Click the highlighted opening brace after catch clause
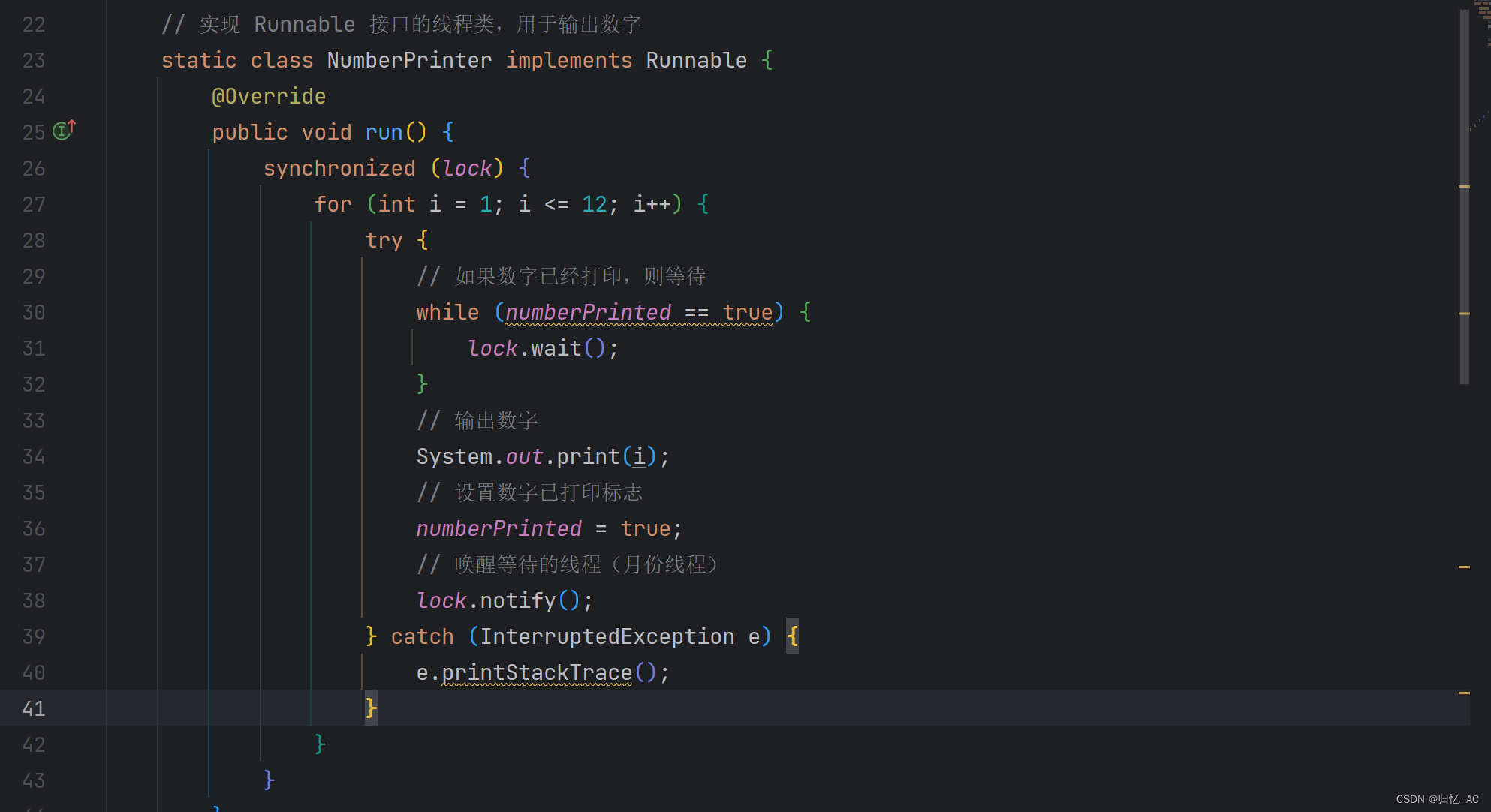Image resolution: width=1491 pixels, height=812 pixels. pyautogui.click(x=792, y=636)
